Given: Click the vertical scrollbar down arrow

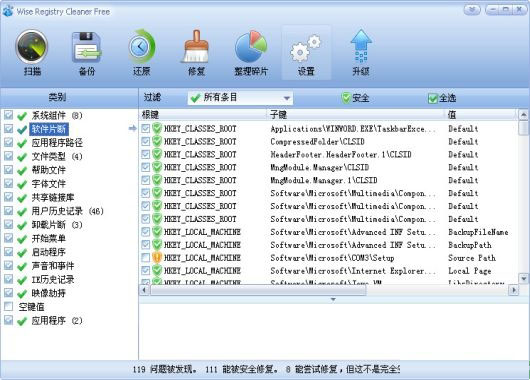Looking at the screenshot, I should [x=524, y=279].
